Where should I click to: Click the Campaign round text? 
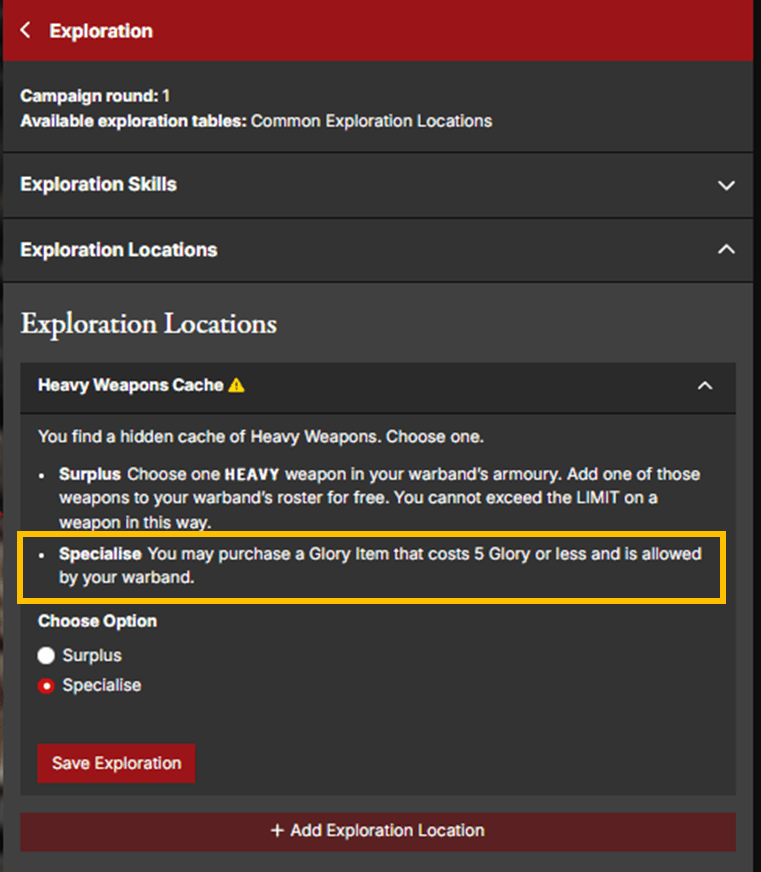pos(95,97)
